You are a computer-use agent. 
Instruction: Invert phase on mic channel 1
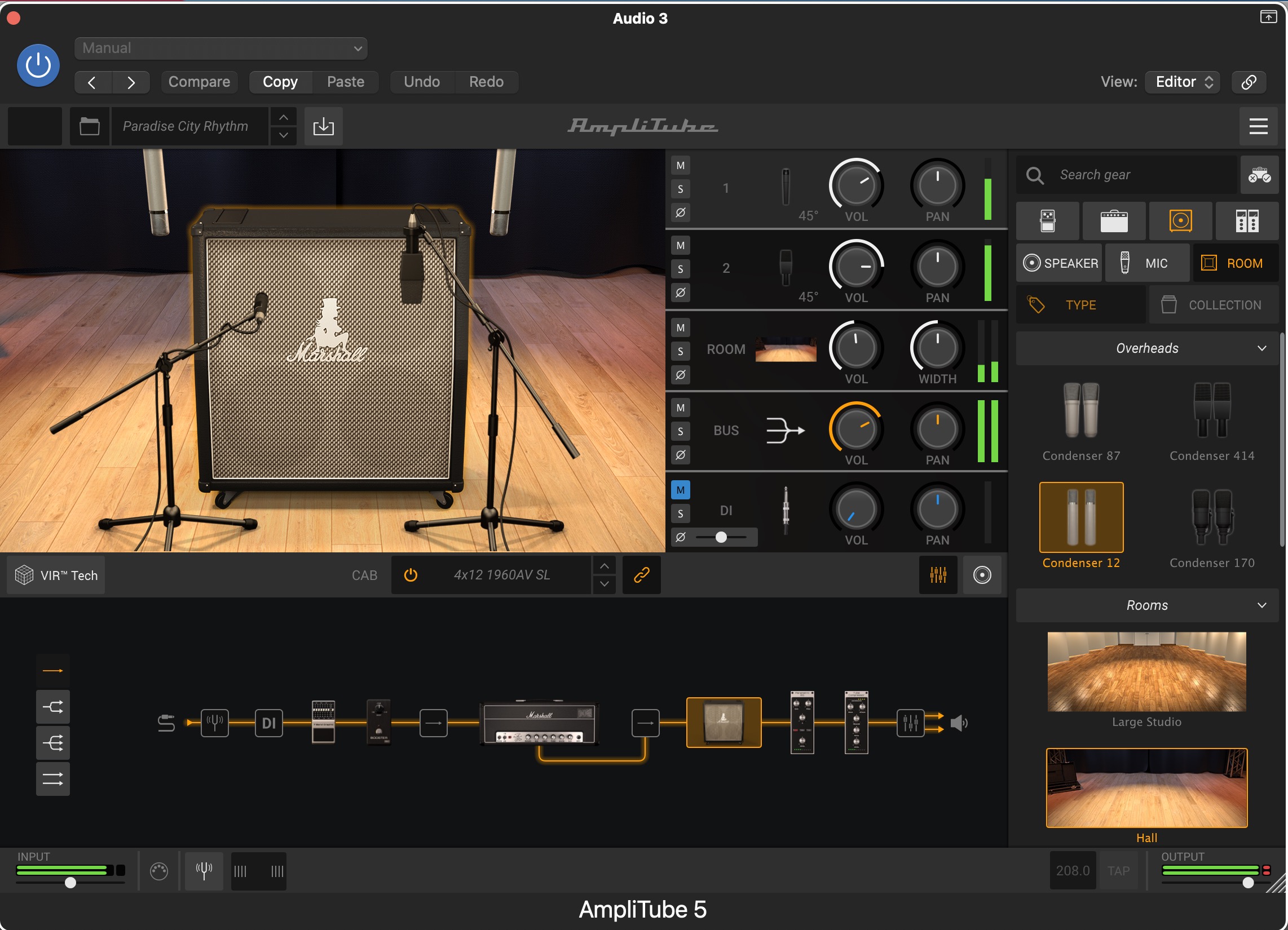click(680, 213)
